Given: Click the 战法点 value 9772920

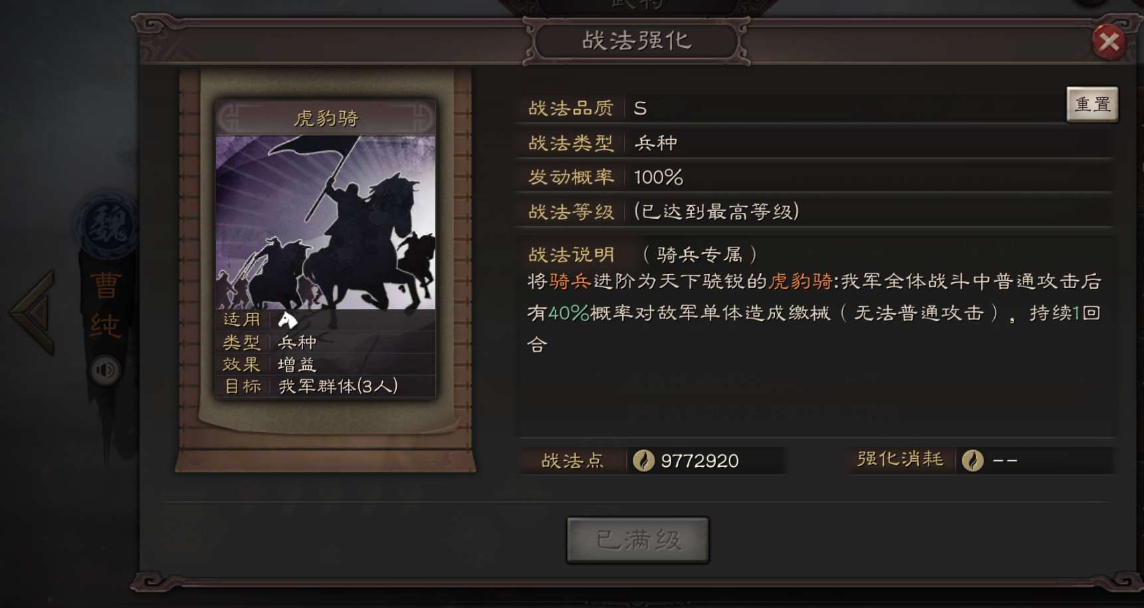Looking at the screenshot, I should point(699,461).
